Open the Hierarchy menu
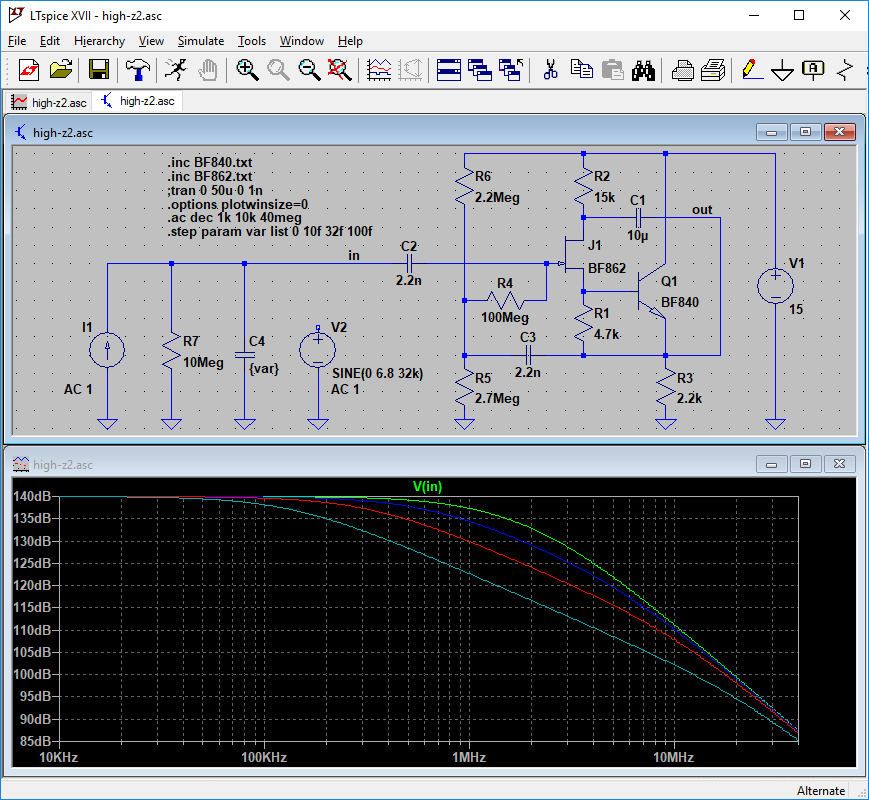The height and width of the screenshot is (800, 869). [99, 41]
